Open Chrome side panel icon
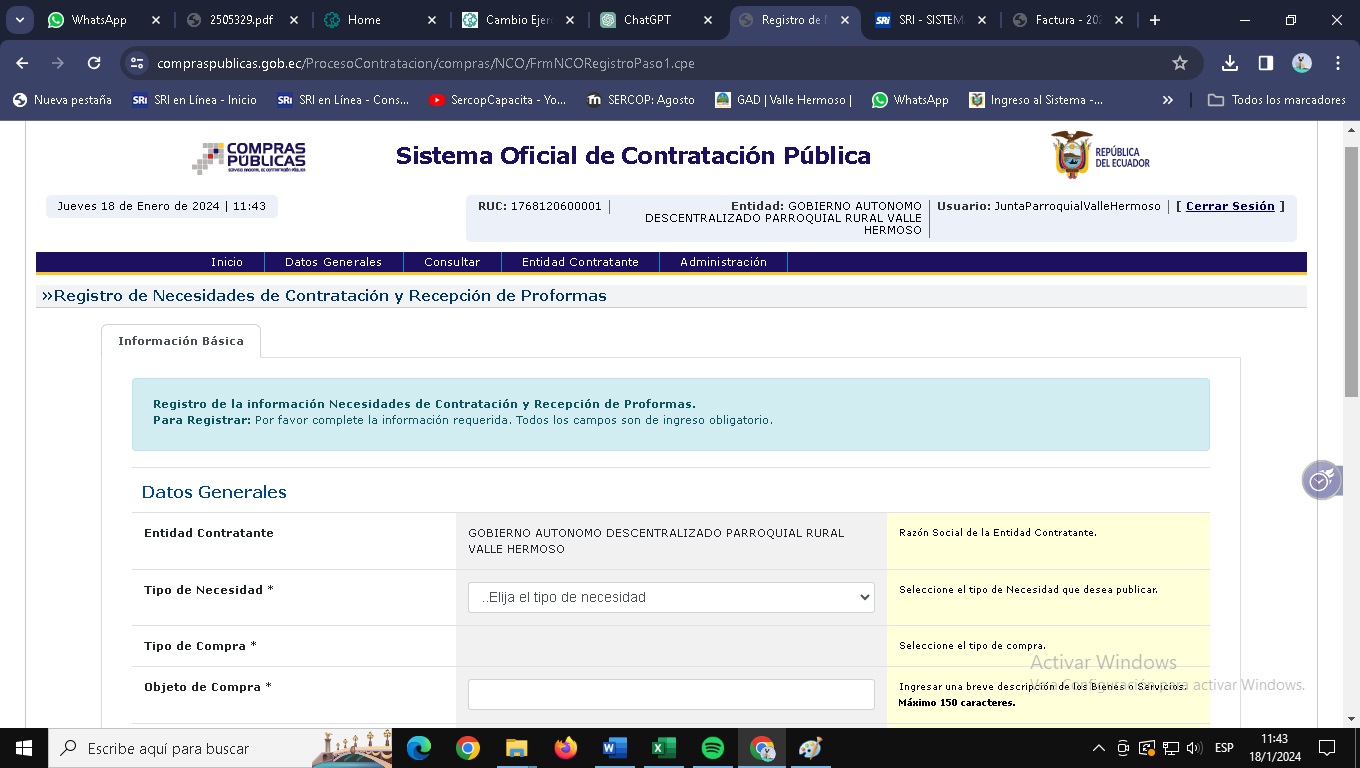This screenshot has height=768, width=1360. point(1266,63)
